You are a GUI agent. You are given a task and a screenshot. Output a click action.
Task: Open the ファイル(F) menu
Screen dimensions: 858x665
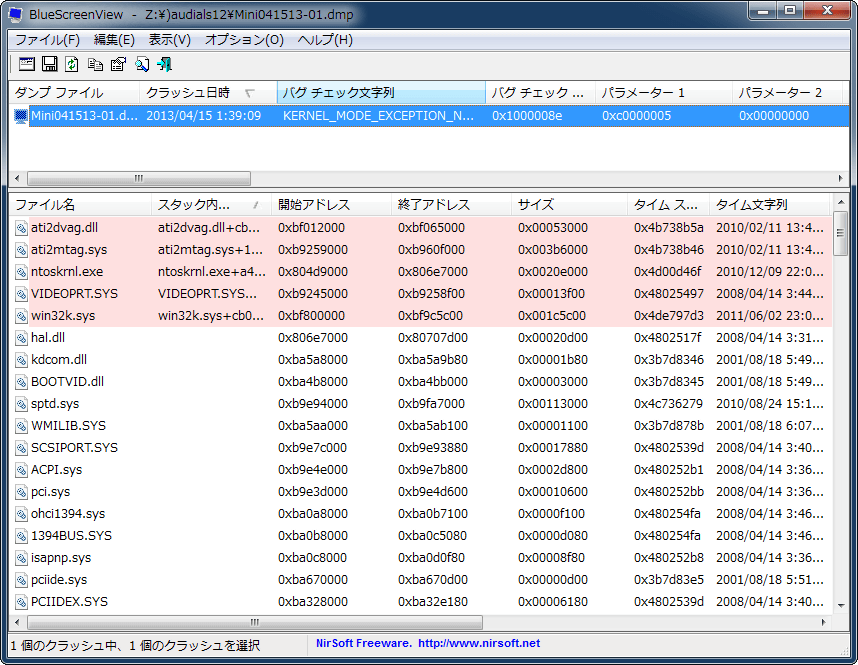47,40
